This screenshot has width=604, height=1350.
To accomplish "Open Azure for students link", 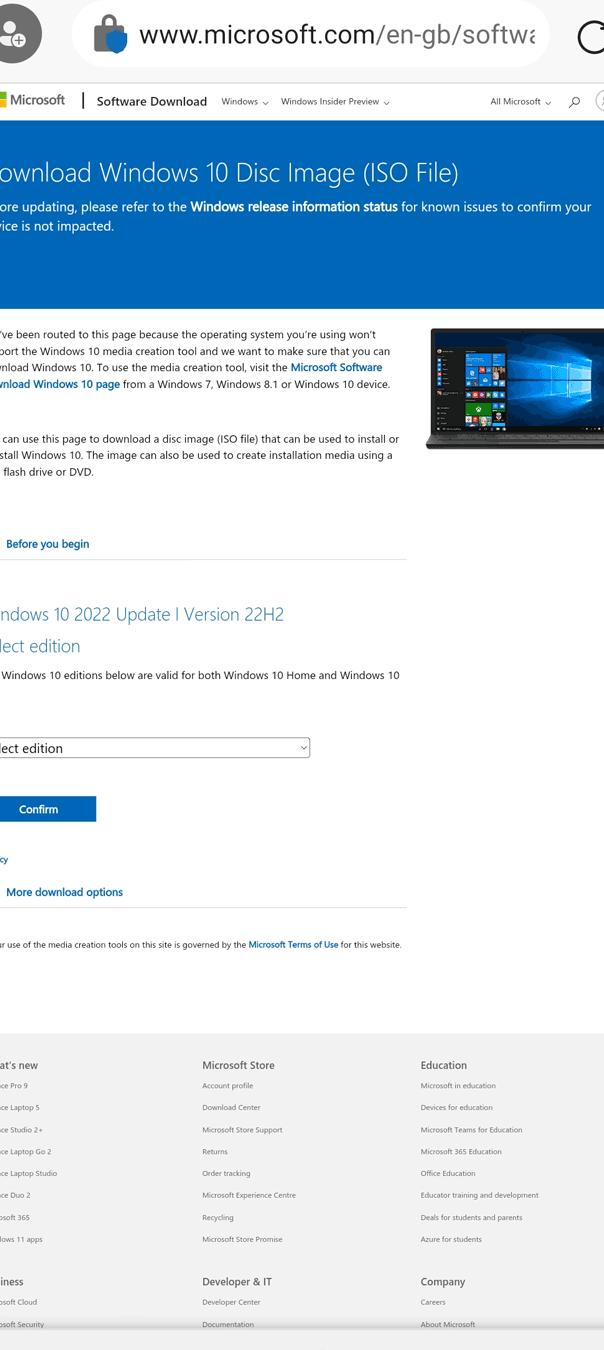I will point(451,1240).
